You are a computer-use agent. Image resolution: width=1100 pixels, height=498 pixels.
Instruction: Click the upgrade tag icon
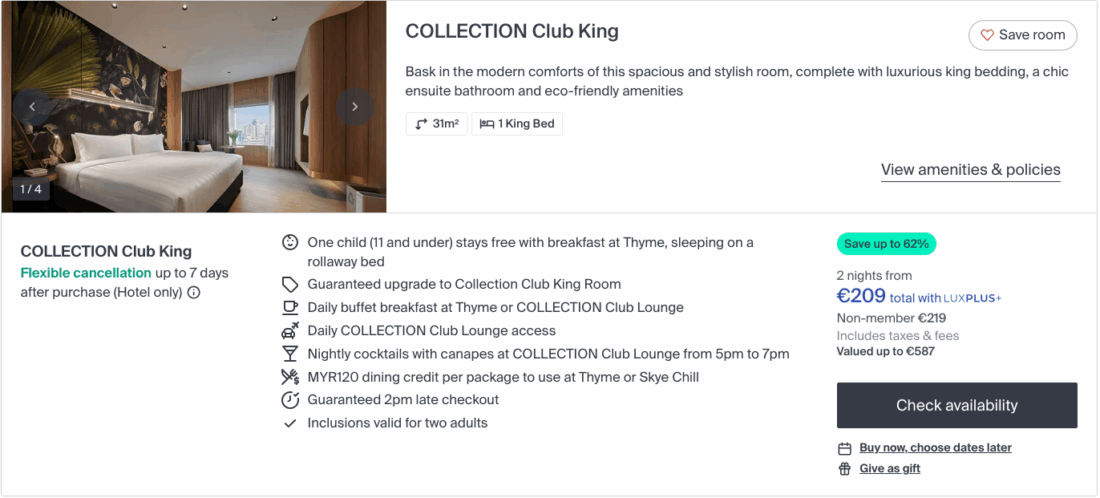tap(290, 285)
